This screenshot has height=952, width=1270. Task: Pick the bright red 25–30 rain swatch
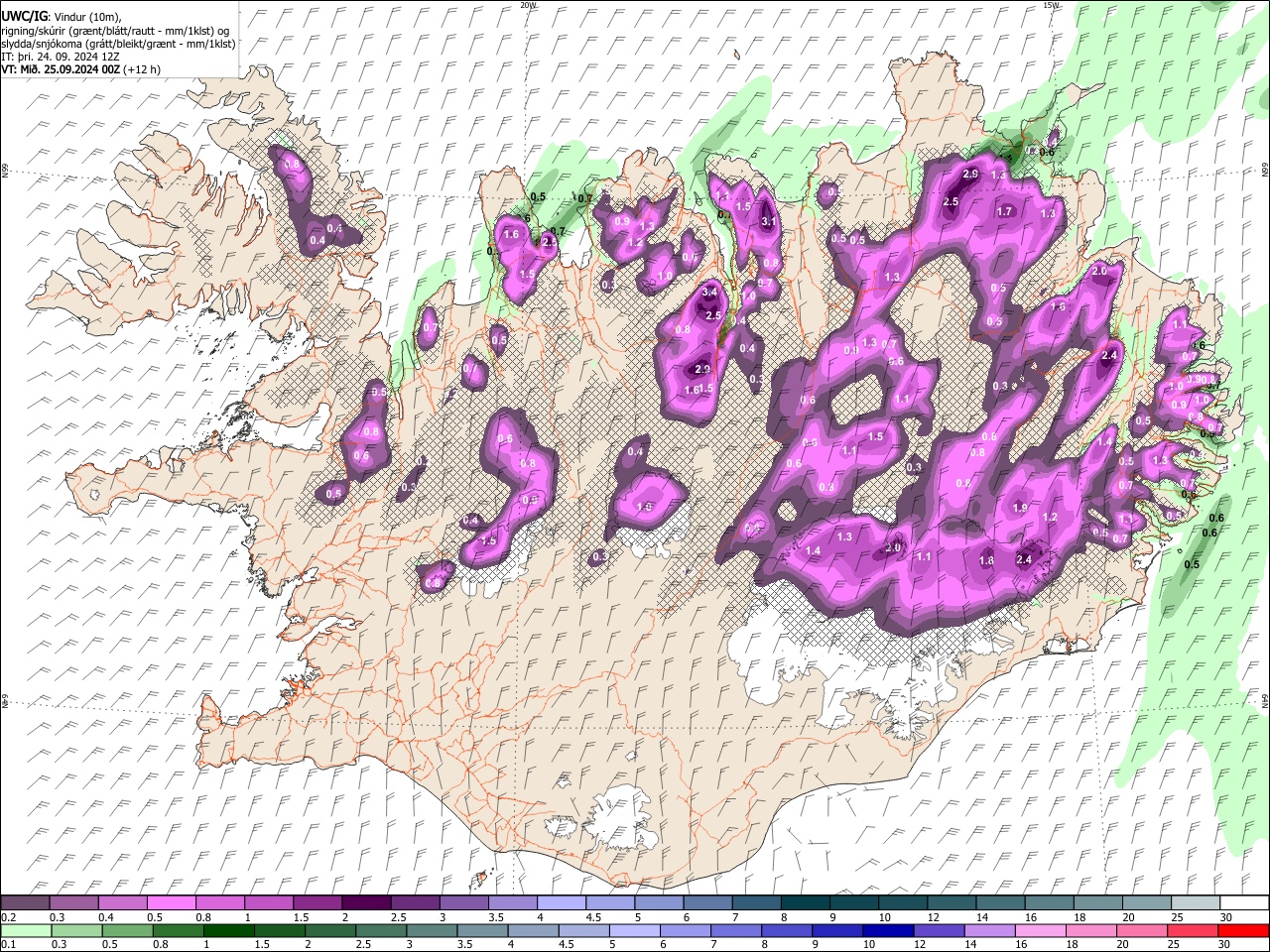1243,930
